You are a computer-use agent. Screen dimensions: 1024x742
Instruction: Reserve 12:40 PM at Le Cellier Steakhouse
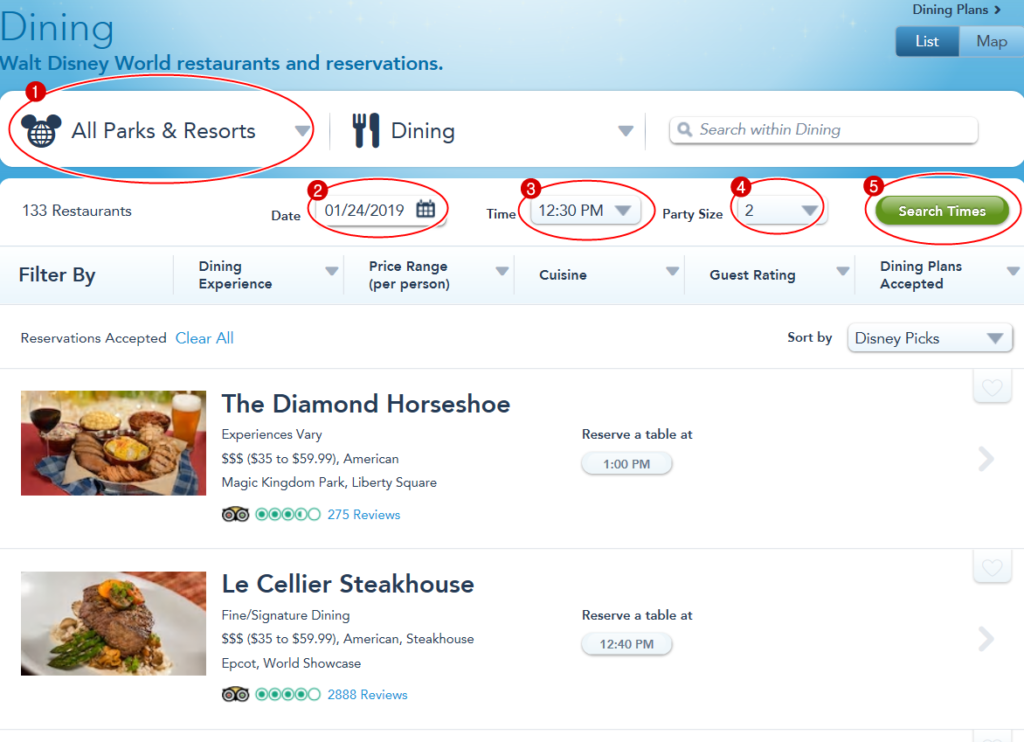coord(626,644)
